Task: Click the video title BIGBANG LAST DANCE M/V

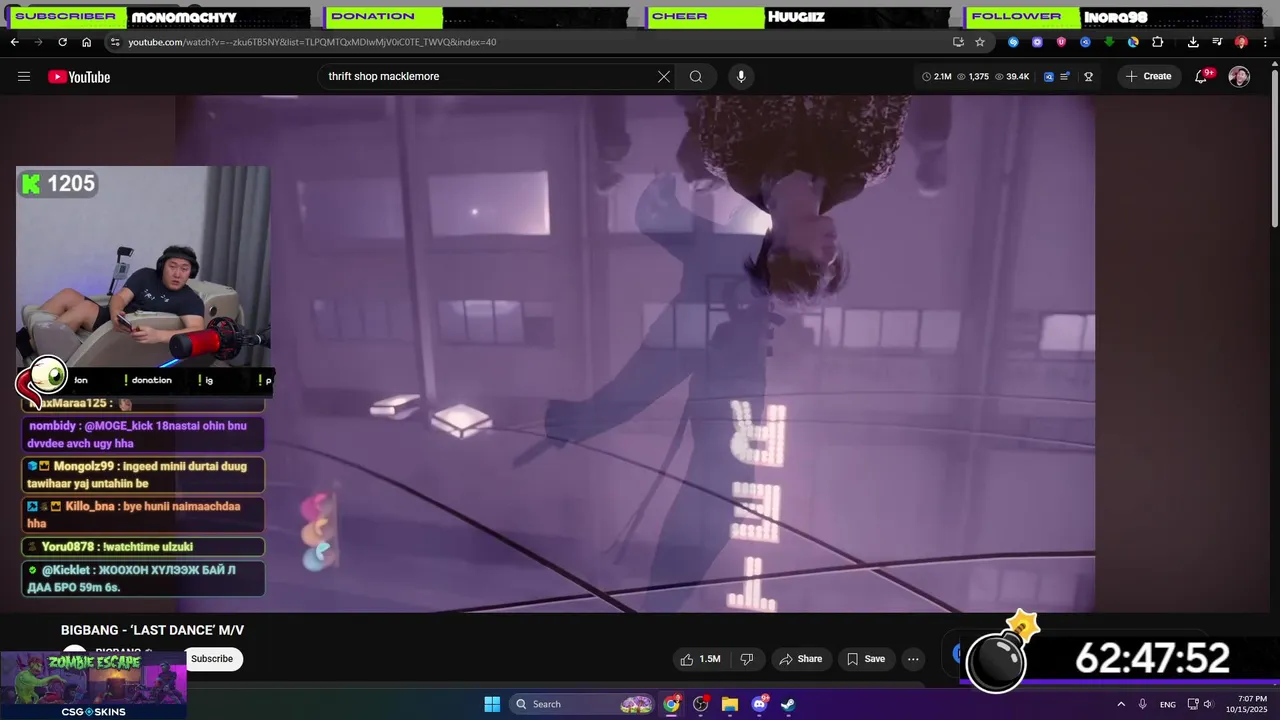Action: [x=152, y=630]
